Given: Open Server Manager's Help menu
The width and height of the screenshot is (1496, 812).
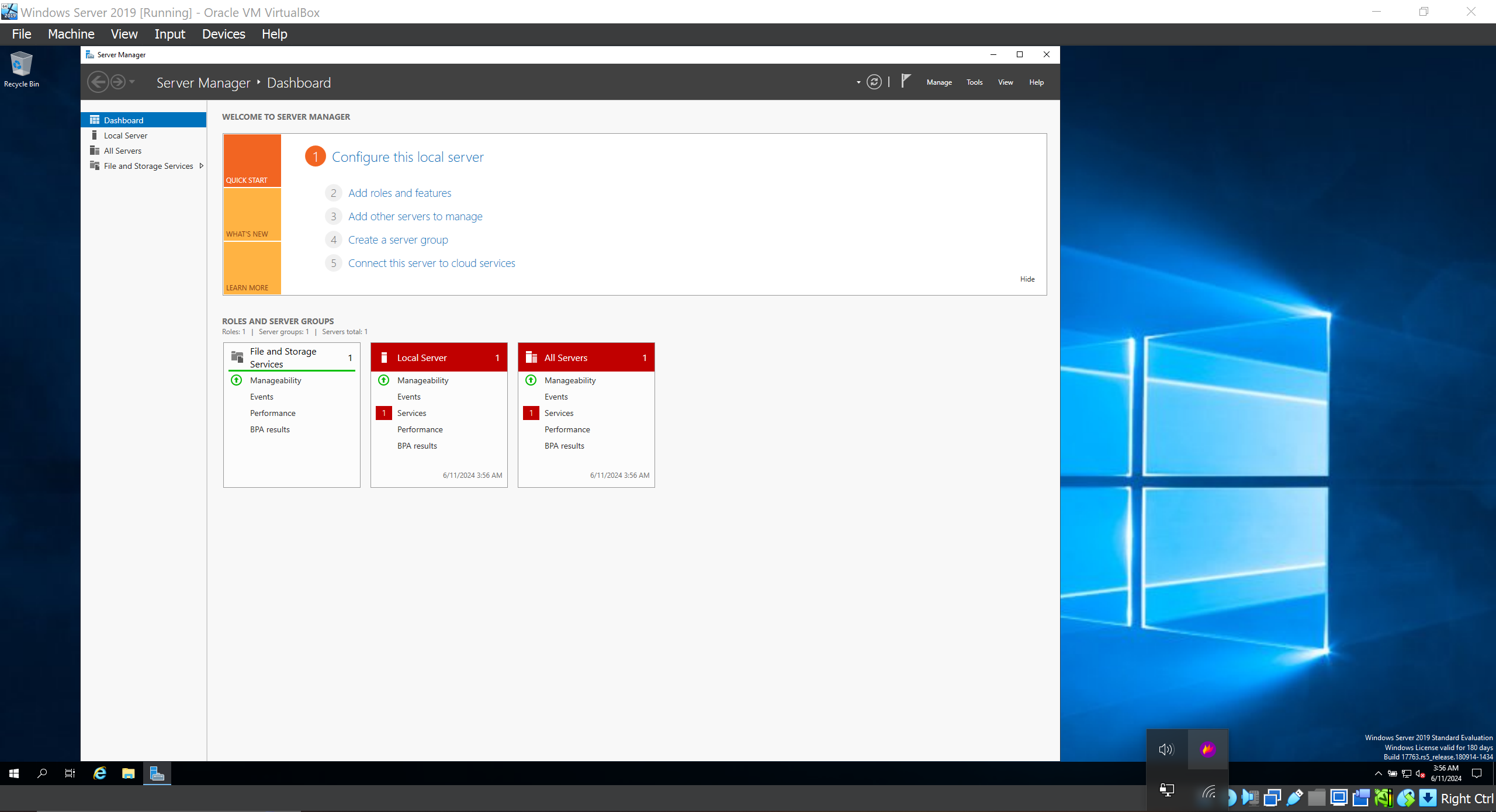Looking at the screenshot, I should coord(1036,82).
